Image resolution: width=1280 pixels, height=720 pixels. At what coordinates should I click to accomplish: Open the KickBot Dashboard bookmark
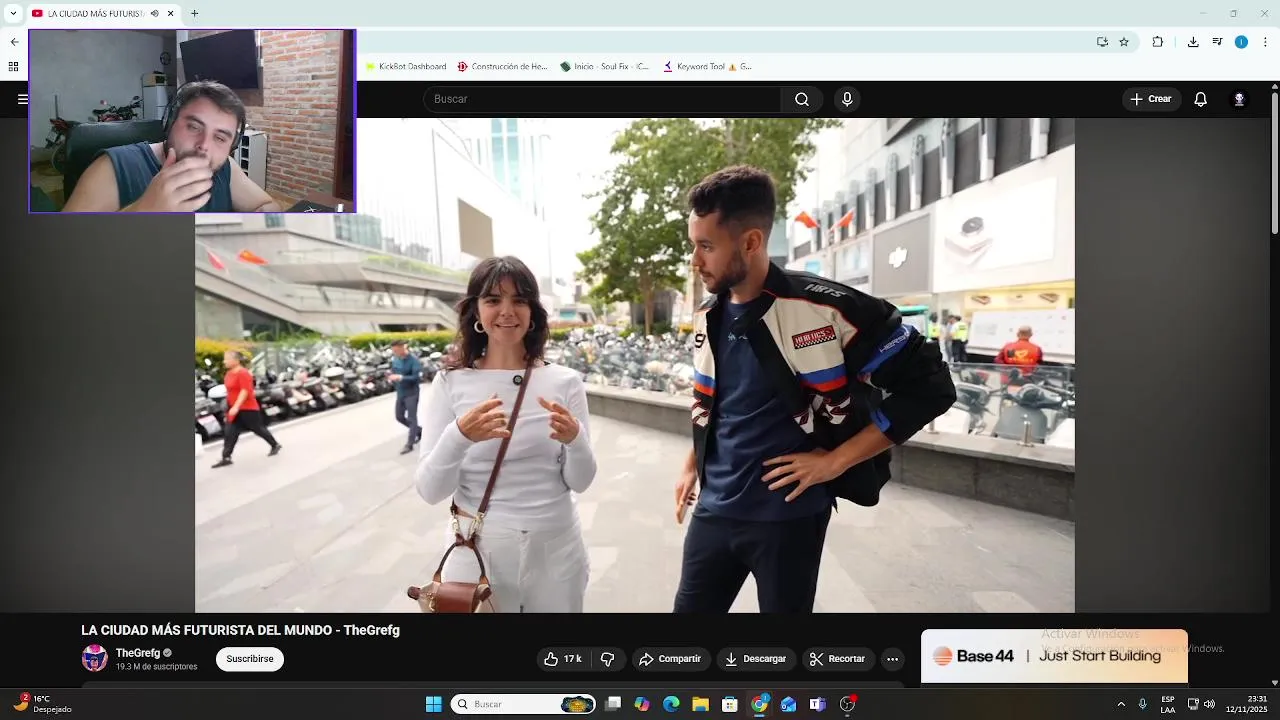click(x=405, y=67)
